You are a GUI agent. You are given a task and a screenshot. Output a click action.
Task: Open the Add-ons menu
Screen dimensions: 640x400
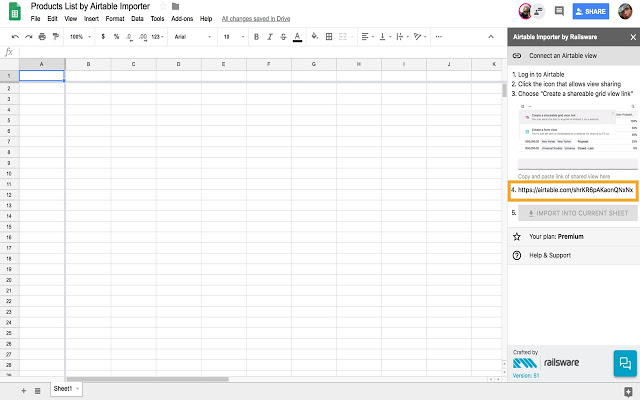[x=182, y=19]
